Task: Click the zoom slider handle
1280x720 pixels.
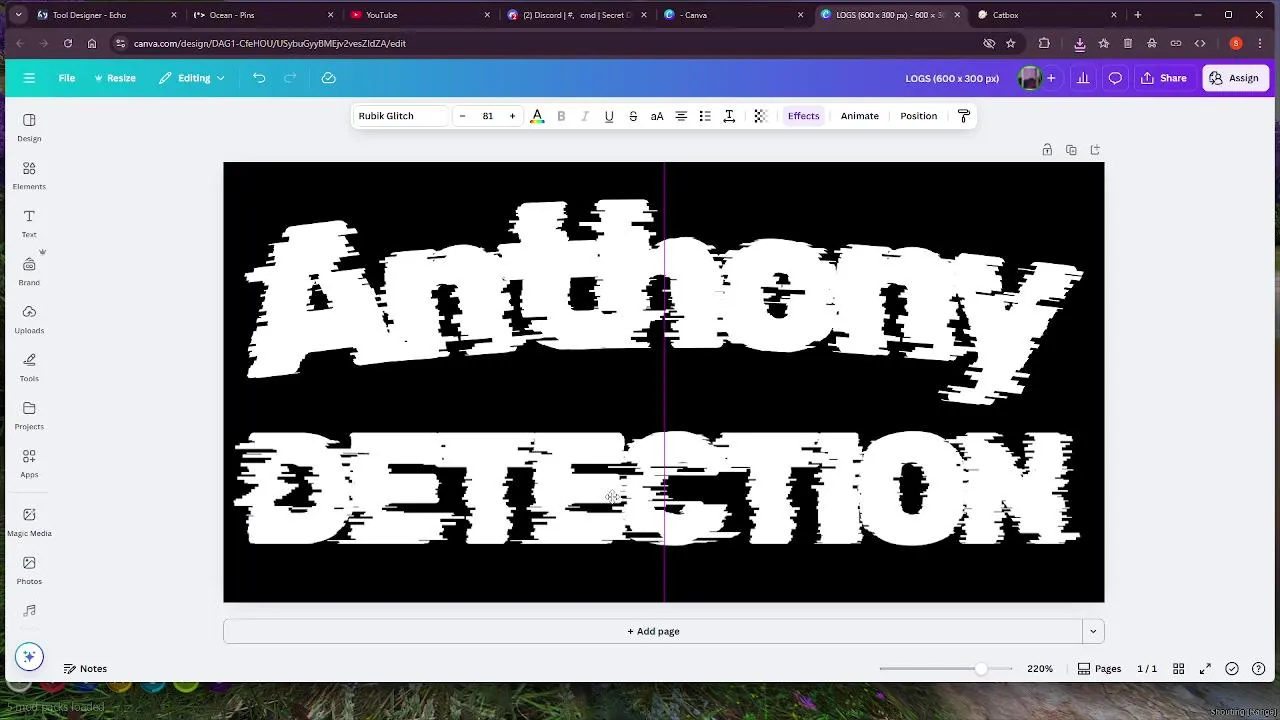Action: [x=981, y=669]
